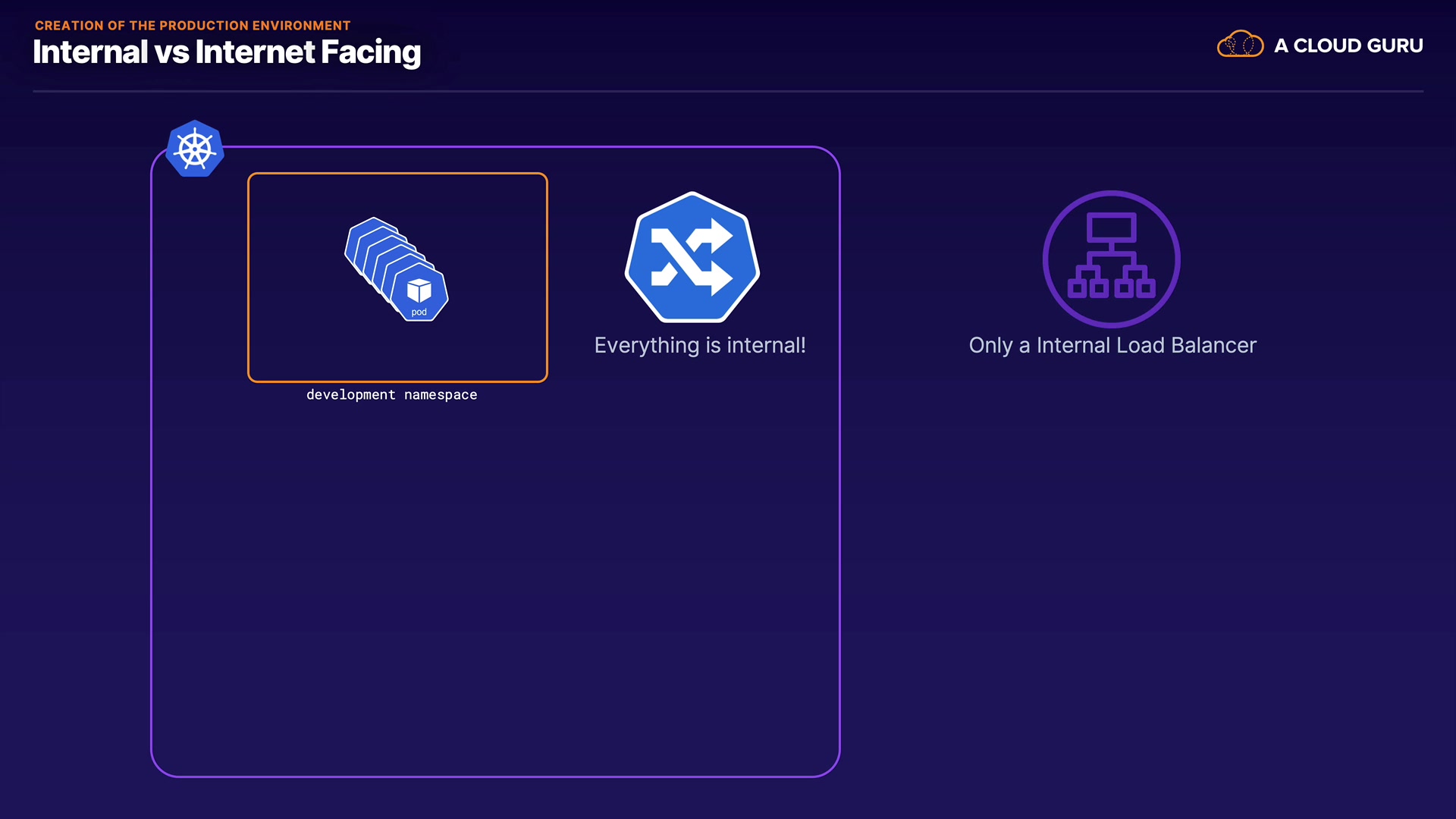The width and height of the screenshot is (1456, 819).
Task: Click the white cube inside the front pod
Action: pyautogui.click(x=419, y=290)
